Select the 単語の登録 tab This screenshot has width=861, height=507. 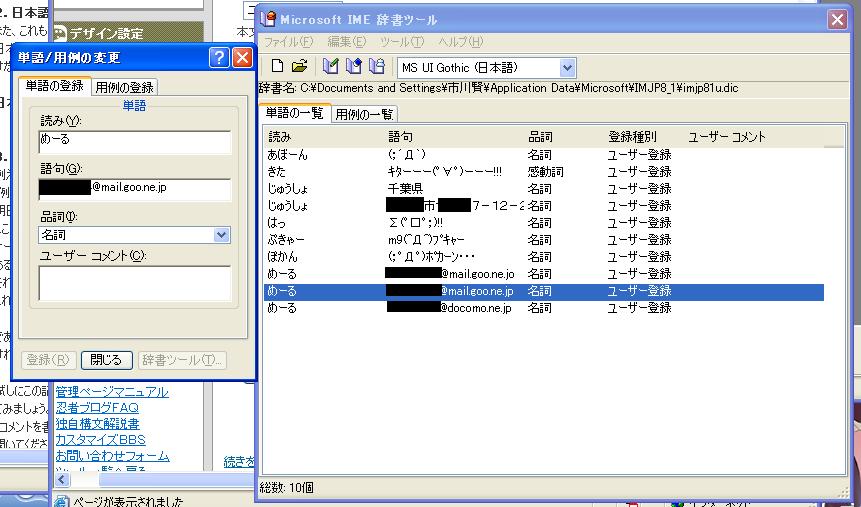pos(55,86)
